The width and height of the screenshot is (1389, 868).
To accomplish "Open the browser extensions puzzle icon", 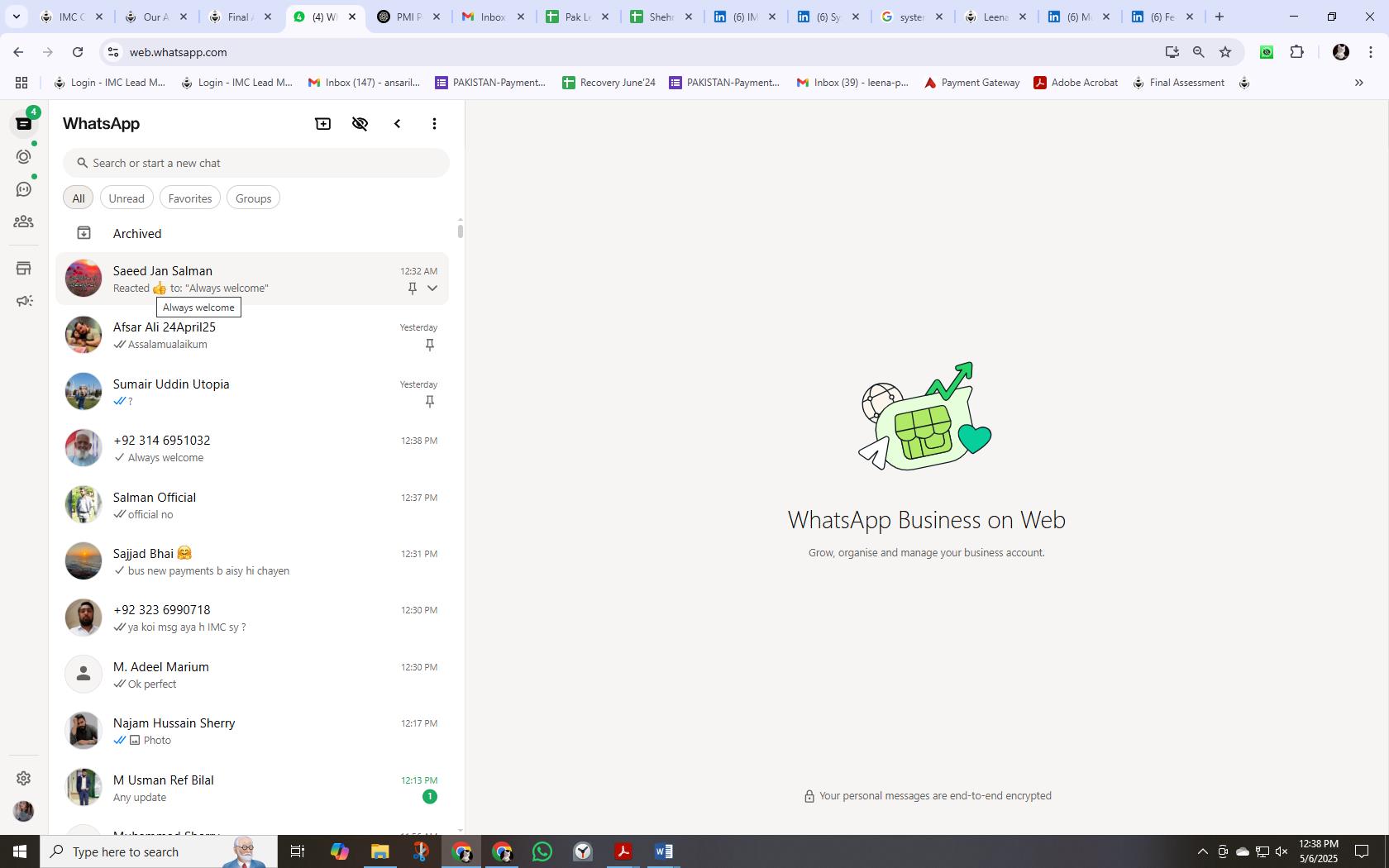I will (1296, 52).
